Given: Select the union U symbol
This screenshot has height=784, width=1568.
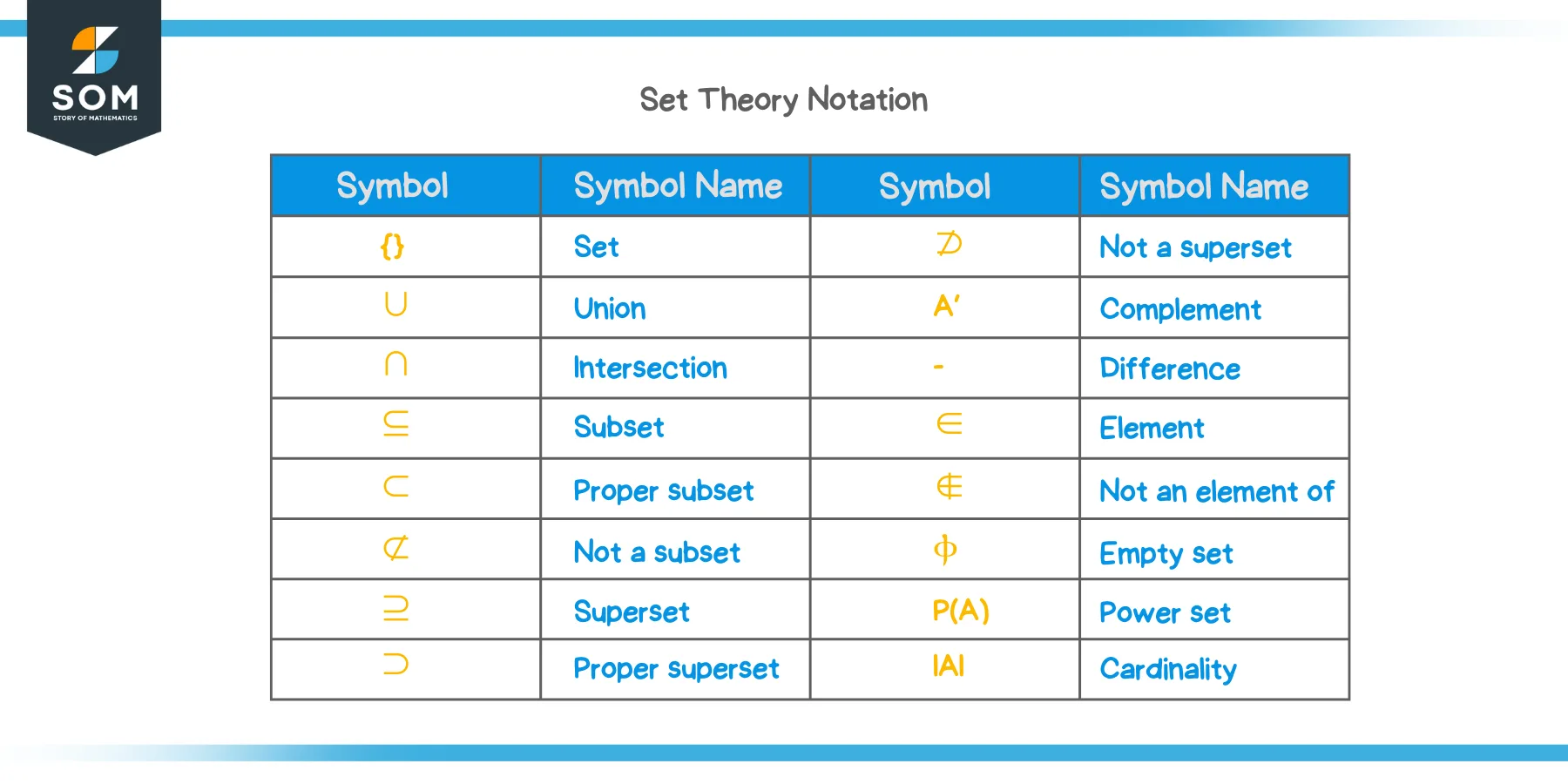Looking at the screenshot, I should pos(395,304).
